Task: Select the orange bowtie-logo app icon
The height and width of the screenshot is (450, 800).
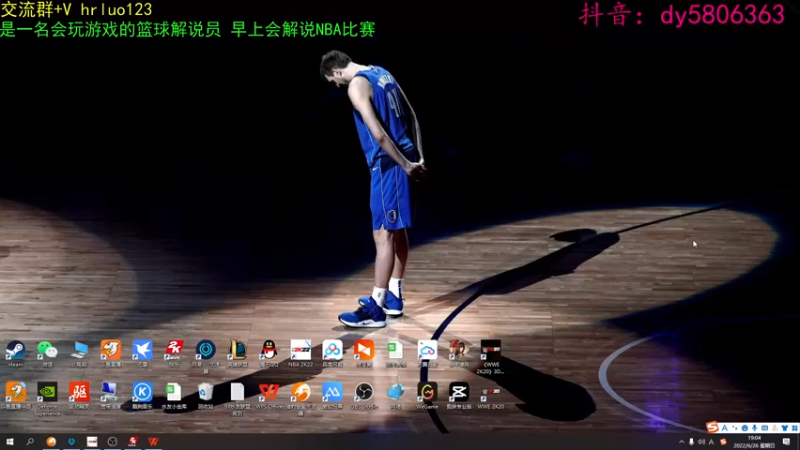Action: click(x=364, y=353)
